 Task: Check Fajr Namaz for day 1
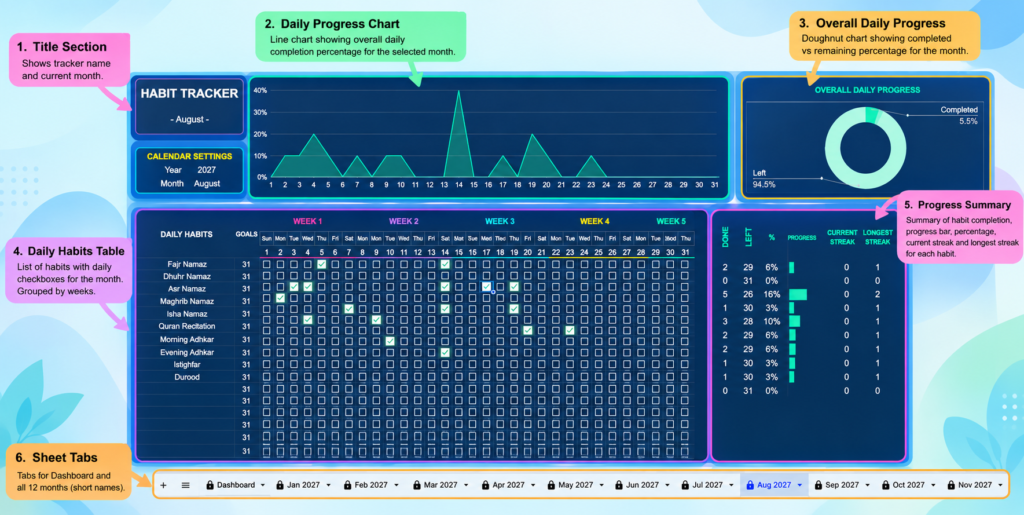266,264
